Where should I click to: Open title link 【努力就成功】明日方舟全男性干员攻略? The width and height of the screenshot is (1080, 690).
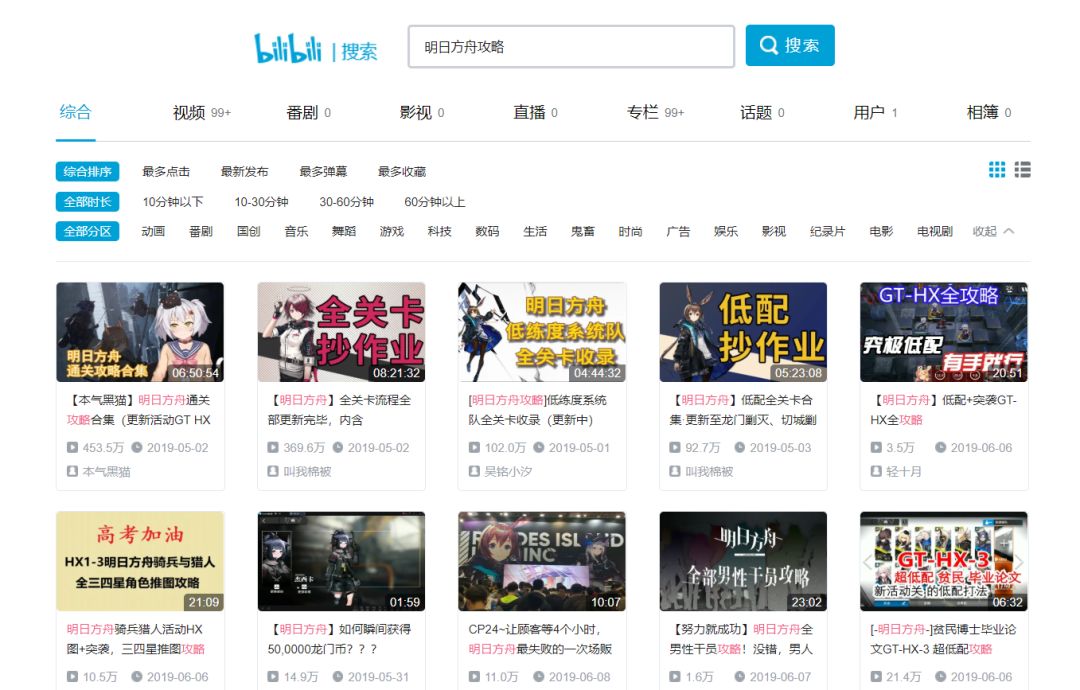click(741, 639)
